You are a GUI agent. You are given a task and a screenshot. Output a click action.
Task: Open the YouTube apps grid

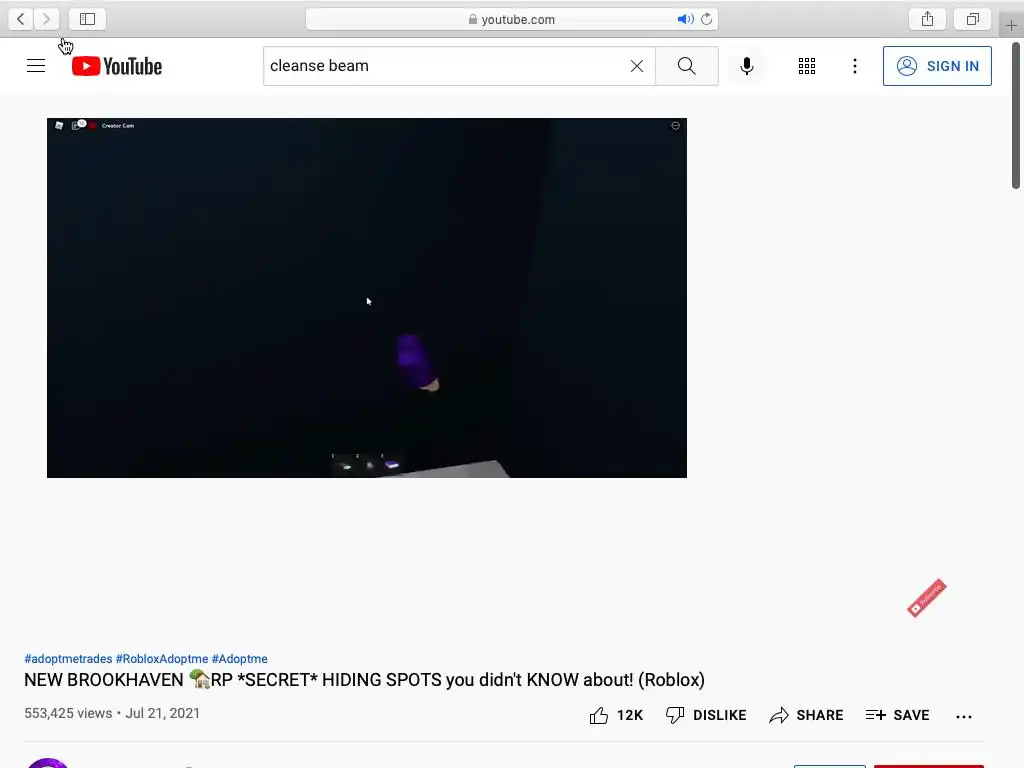point(807,66)
